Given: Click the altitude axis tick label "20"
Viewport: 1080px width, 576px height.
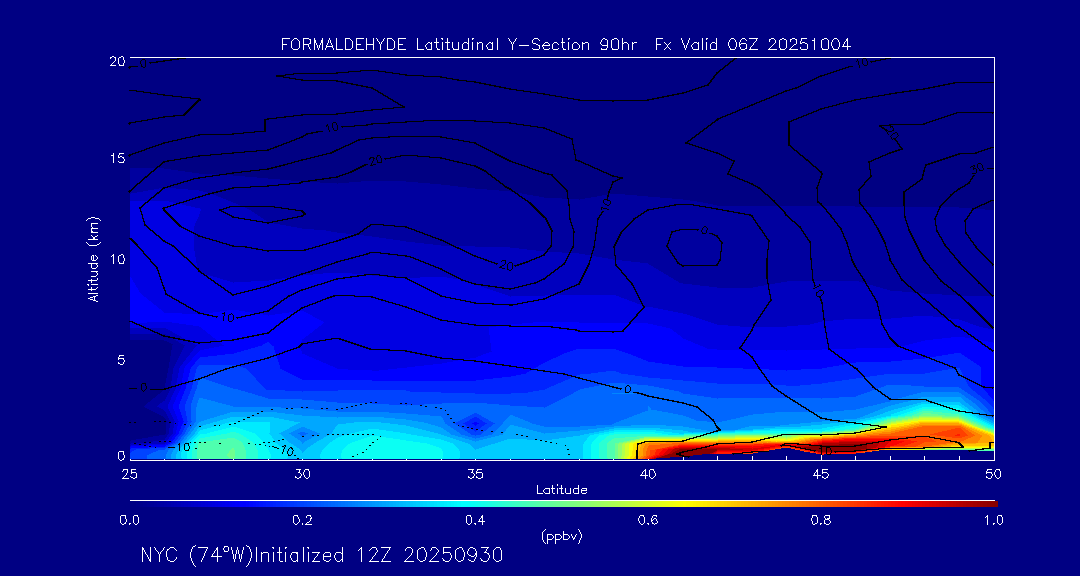Looking at the screenshot, I should (116, 61).
